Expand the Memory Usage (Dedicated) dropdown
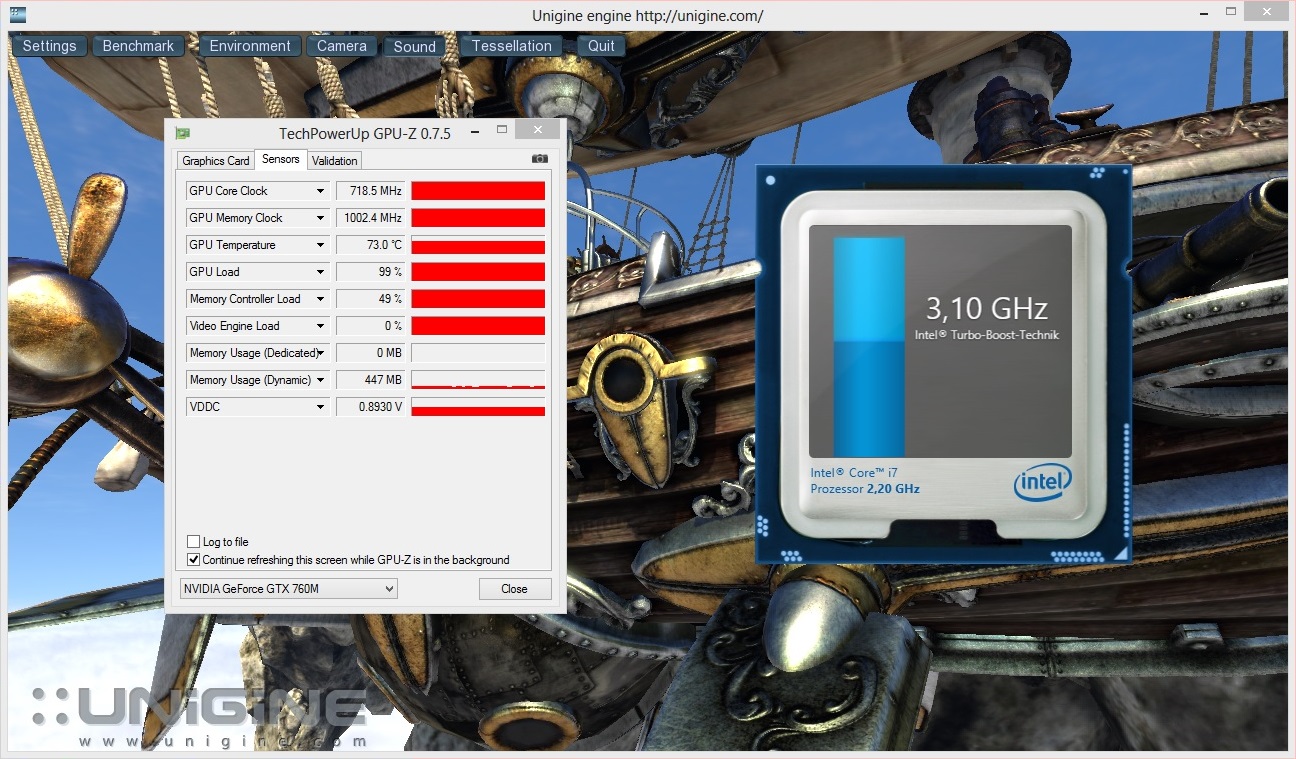The height and width of the screenshot is (759, 1296). point(321,353)
